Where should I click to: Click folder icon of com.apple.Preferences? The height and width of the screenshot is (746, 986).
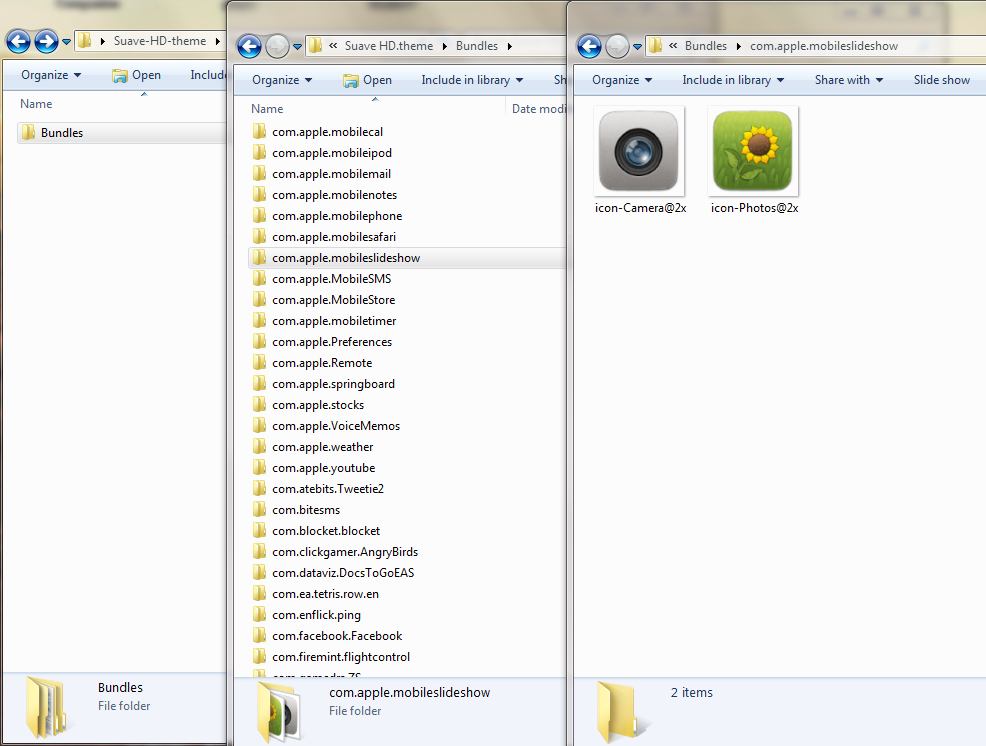259,342
